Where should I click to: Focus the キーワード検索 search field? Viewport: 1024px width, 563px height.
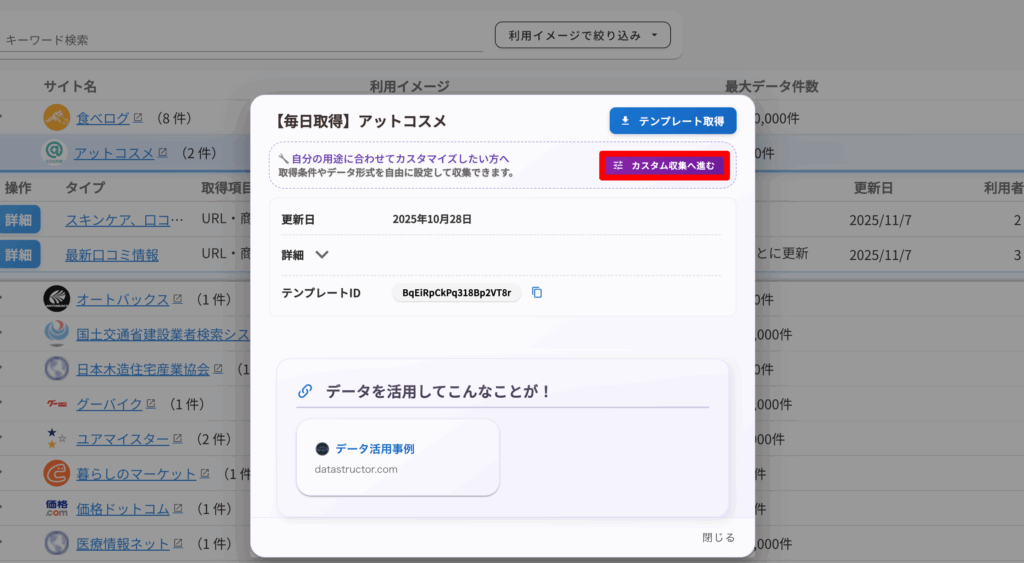pyautogui.click(x=240, y=40)
